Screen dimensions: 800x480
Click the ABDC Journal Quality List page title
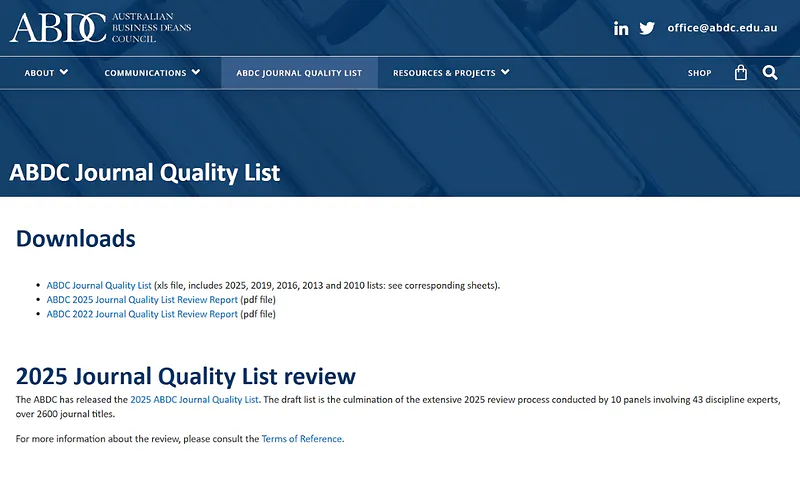tap(145, 173)
